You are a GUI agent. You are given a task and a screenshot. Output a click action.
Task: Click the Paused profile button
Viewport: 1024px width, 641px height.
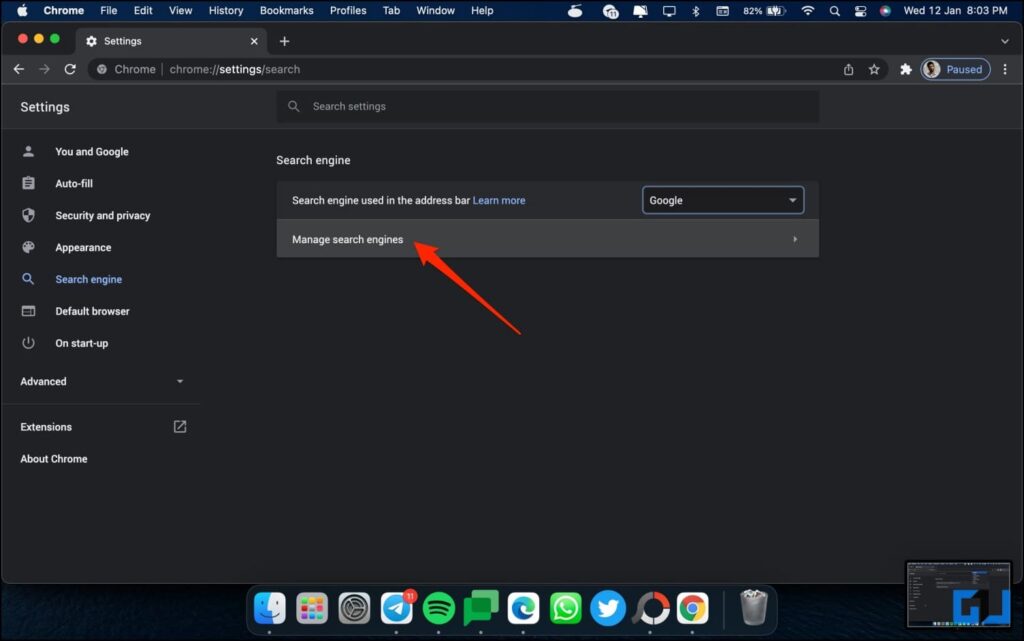(955, 69)
